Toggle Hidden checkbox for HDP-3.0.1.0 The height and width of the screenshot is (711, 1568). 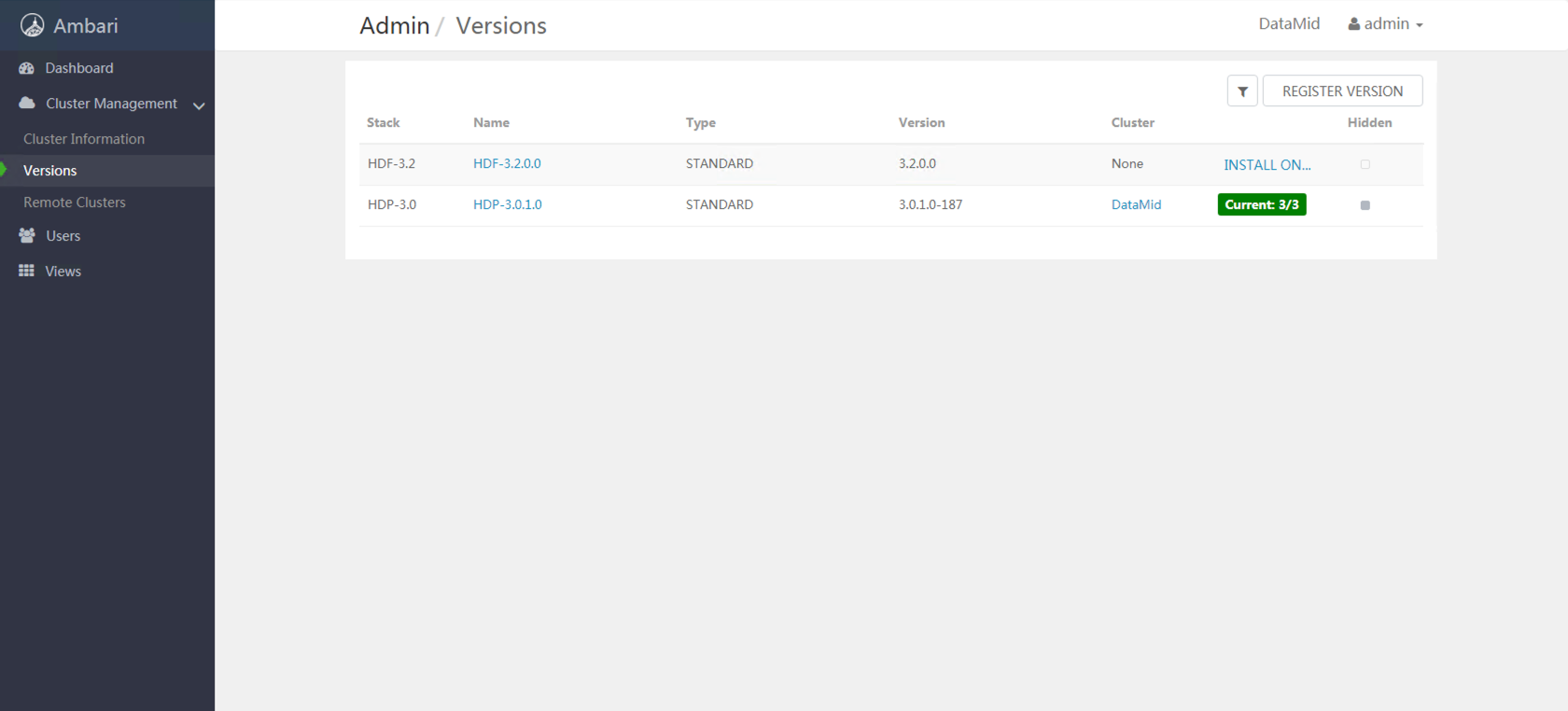1365,205
